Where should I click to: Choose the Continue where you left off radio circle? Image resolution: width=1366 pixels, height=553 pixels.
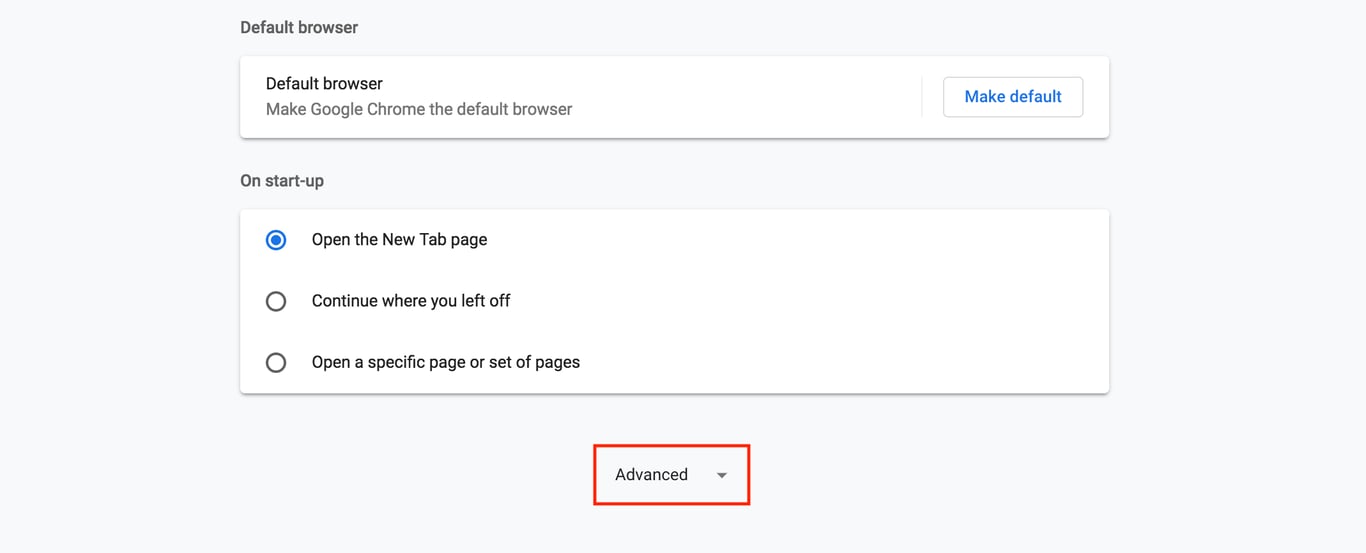tap(276, 301)
